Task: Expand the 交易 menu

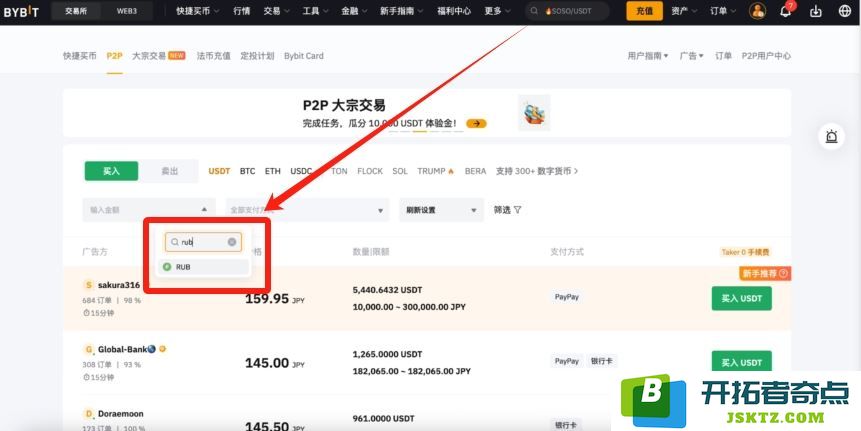Action: (276, 11)
